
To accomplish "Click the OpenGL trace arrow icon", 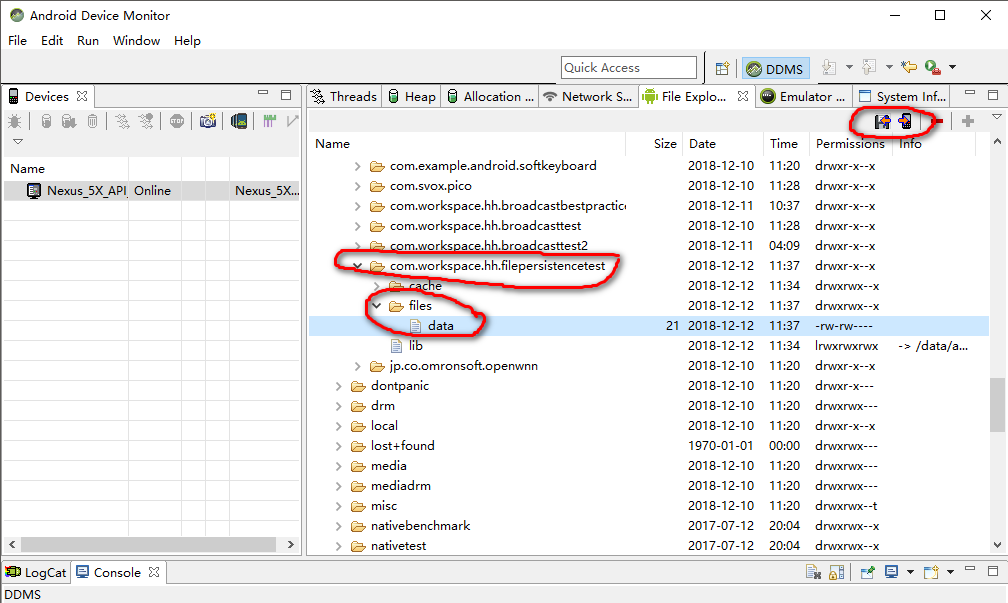I will coord(292,121).
